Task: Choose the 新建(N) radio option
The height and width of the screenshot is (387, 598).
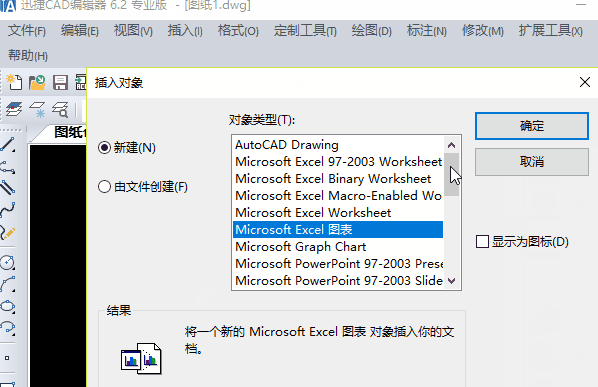Action: click(x=127, y=148)
